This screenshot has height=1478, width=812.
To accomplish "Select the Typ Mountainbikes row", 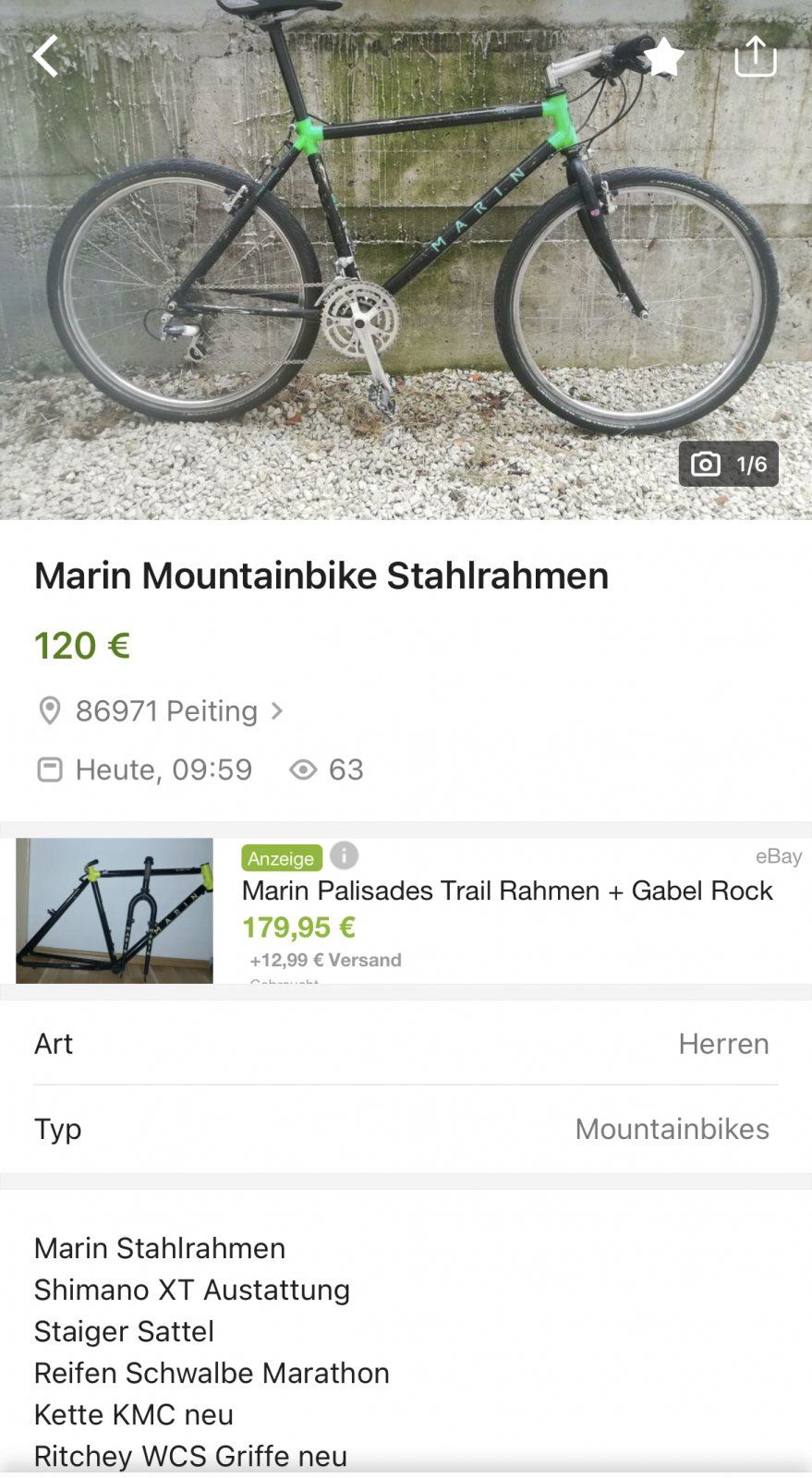I will [x=406, y=1128].
